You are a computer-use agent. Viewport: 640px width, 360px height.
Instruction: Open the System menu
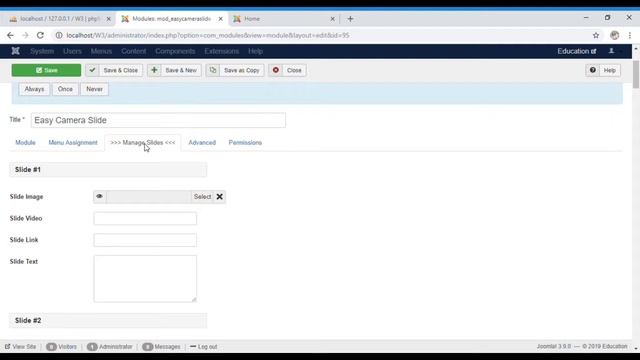point(42,51)
